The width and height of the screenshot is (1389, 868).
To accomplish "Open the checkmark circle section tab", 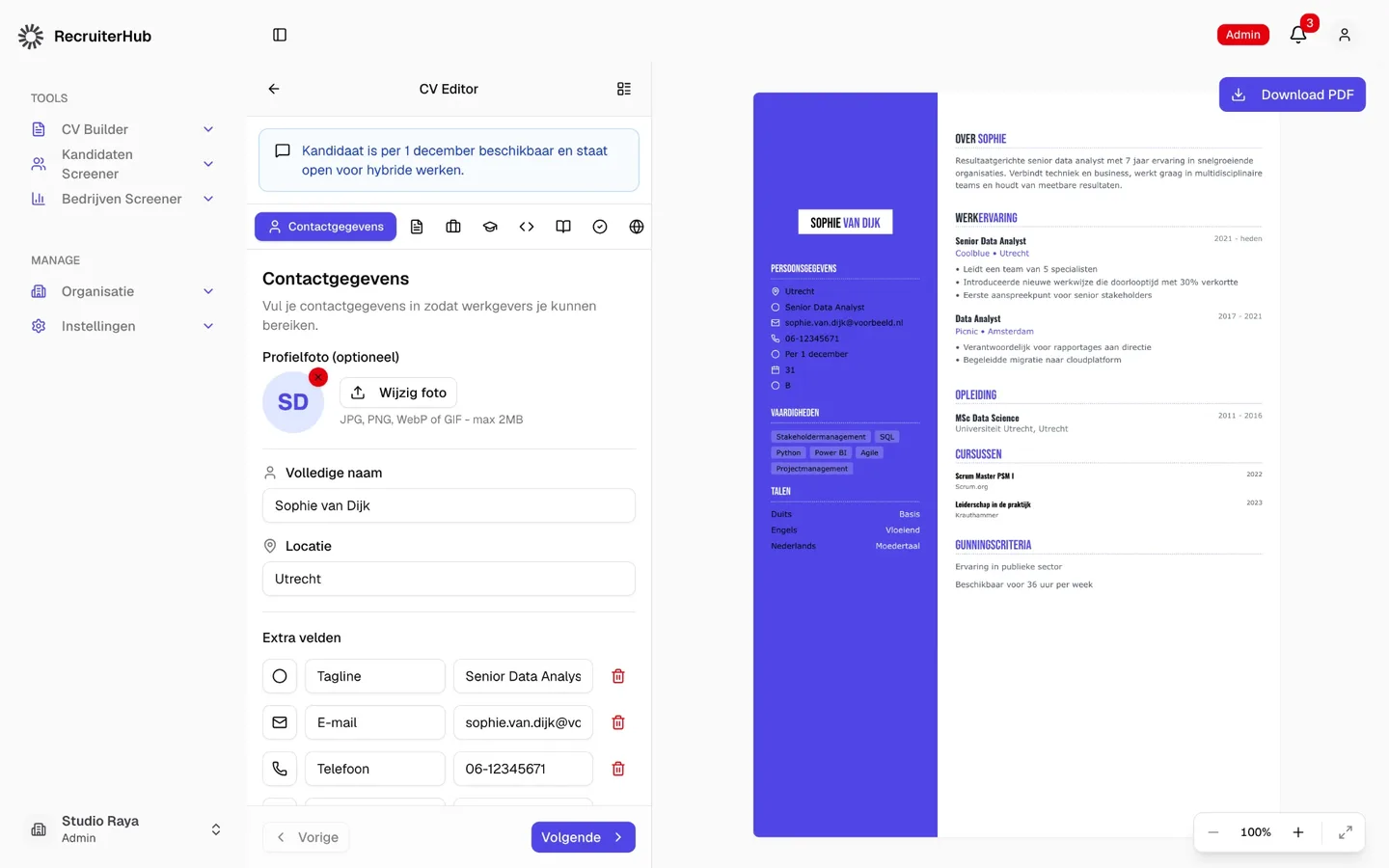I will 600,227.
